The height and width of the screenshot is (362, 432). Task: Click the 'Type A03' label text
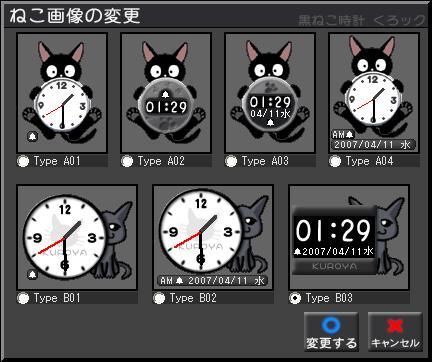pos(265,161)
